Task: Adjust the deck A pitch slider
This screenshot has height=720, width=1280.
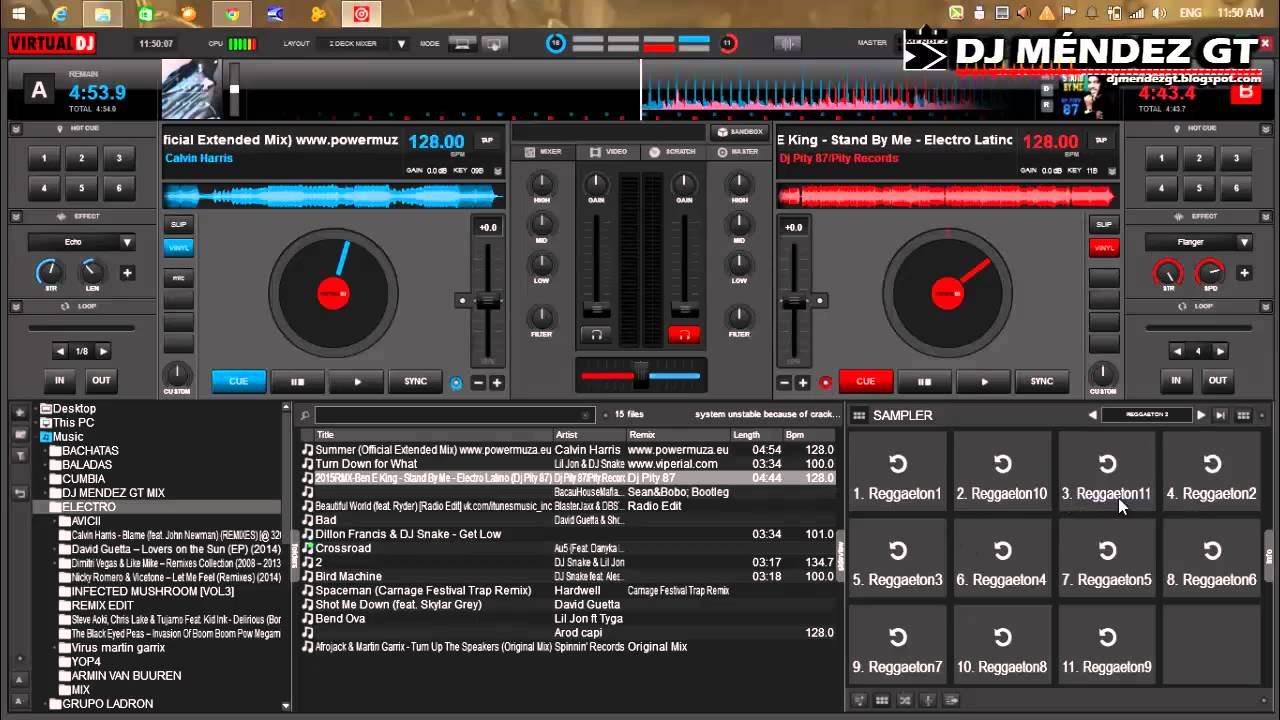Action: 487,300
